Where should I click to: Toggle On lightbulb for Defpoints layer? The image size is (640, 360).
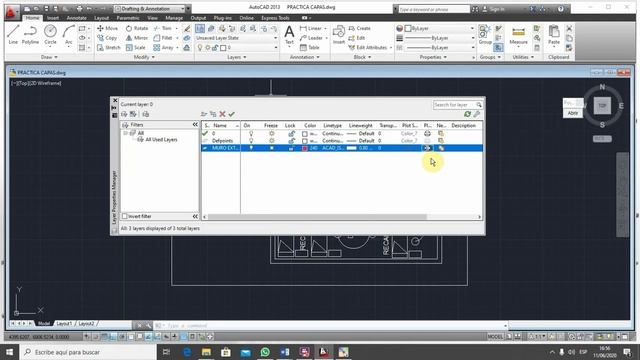tap(251, 141)
